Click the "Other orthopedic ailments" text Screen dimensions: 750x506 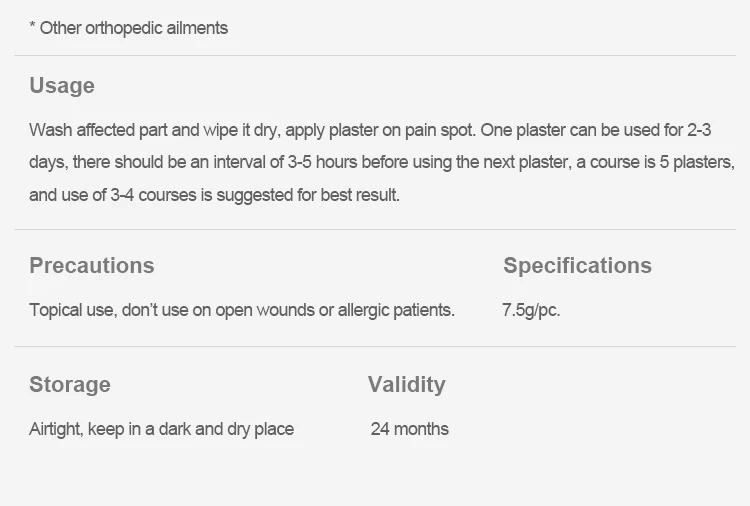134,28
